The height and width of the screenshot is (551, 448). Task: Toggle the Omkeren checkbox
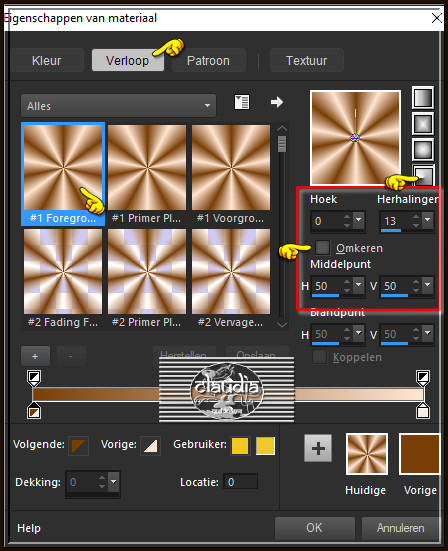(x=322, y=247)
